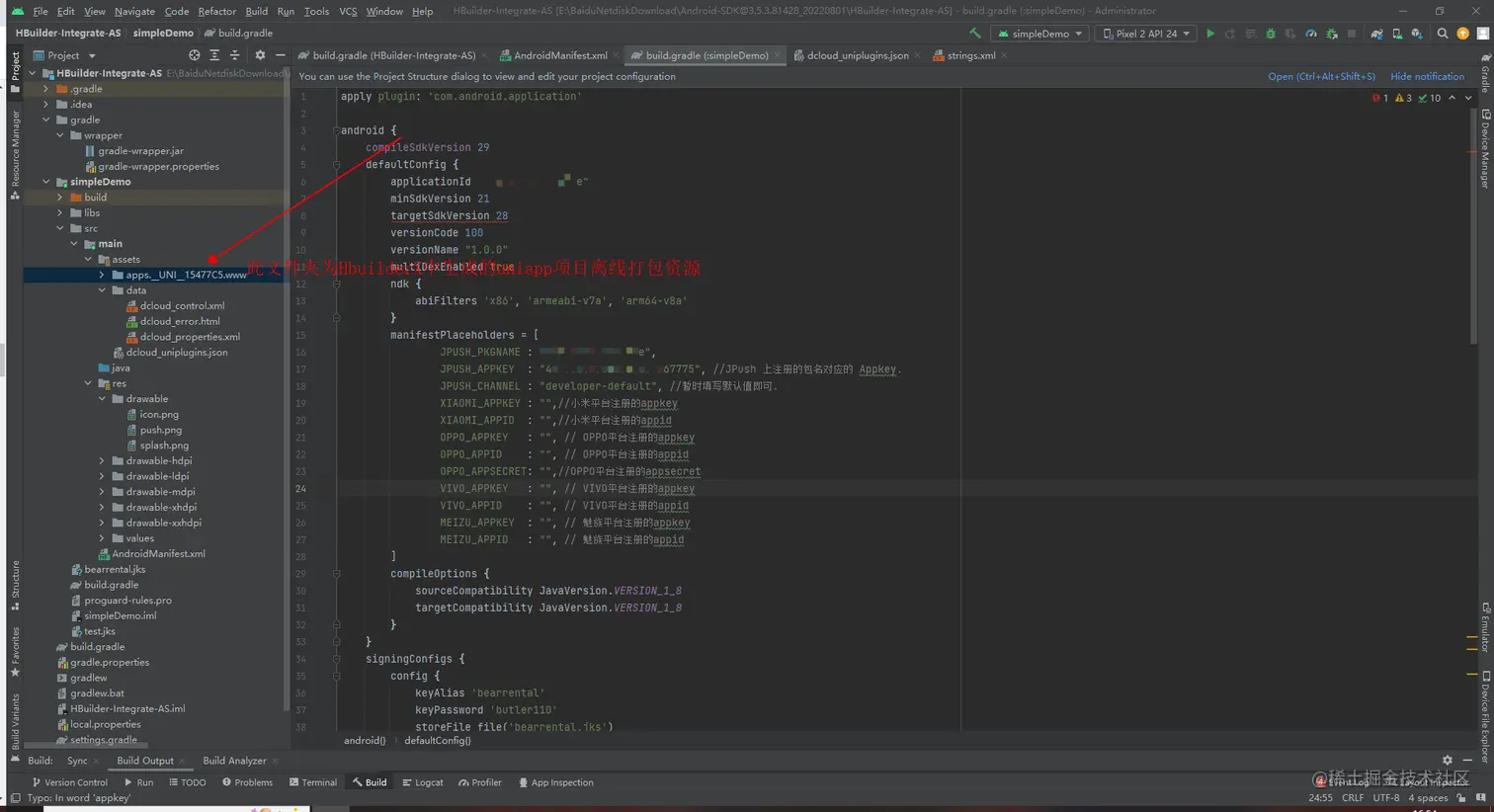Click Search Everywhere magnifier icon

[x=1443, y=34]
